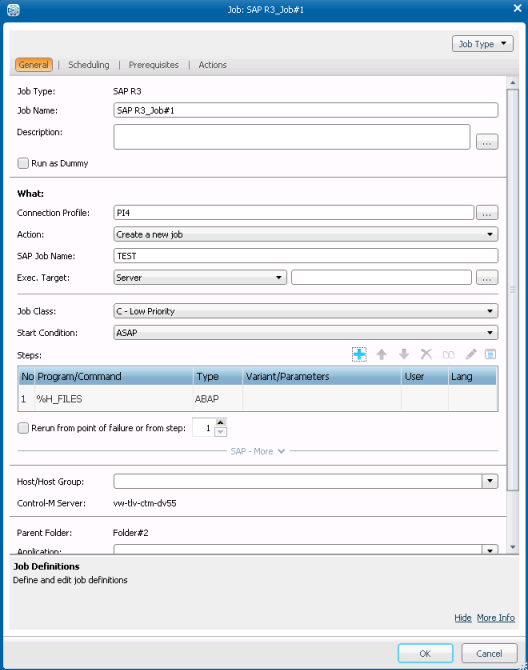Click the More Info link
Image resolution: width=528 pixels, height=670 pixels.
point(496,617)
